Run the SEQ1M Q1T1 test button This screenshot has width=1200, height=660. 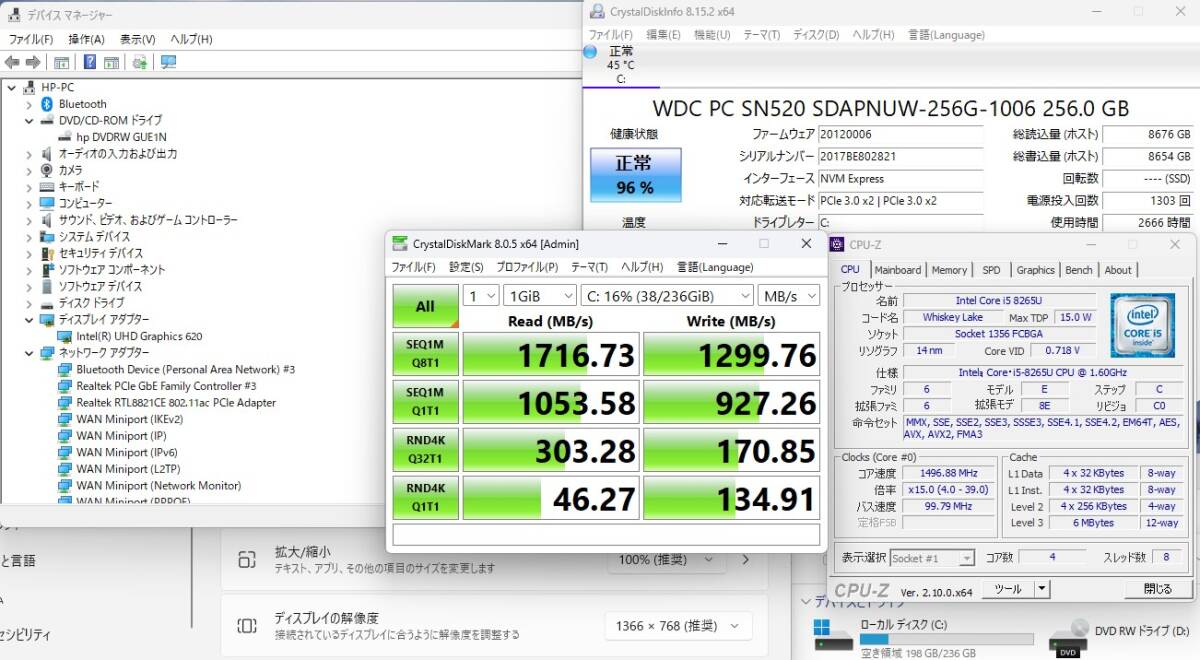(425, 402)
